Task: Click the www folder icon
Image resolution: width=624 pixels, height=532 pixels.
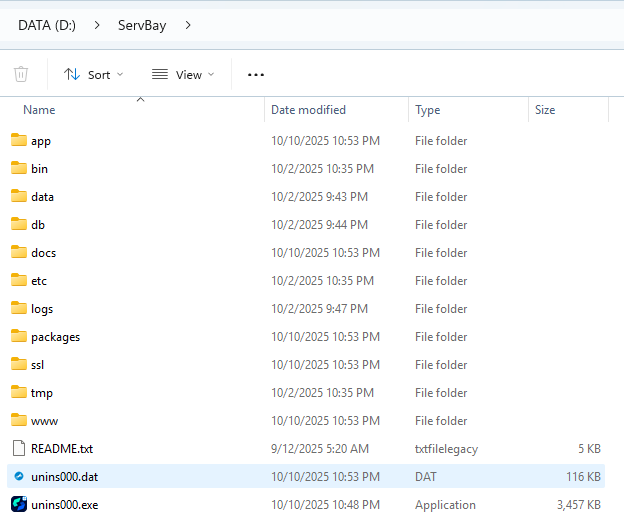Action: pyautogui.click(x=19, y=420)
